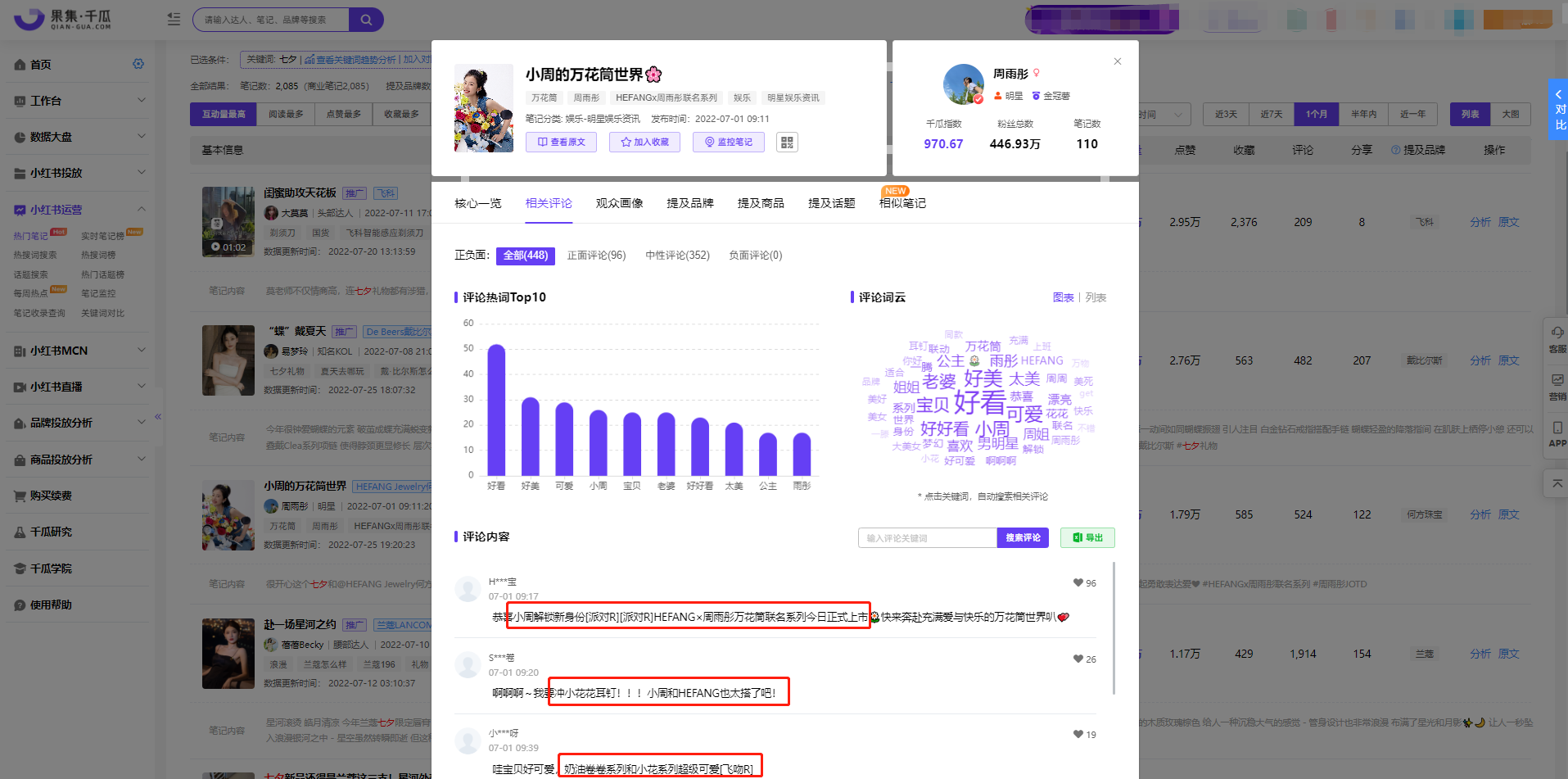Filter by 全部(448) comments
The image size is (1568, 779).
pyautogui.click(x=526, y=256)
